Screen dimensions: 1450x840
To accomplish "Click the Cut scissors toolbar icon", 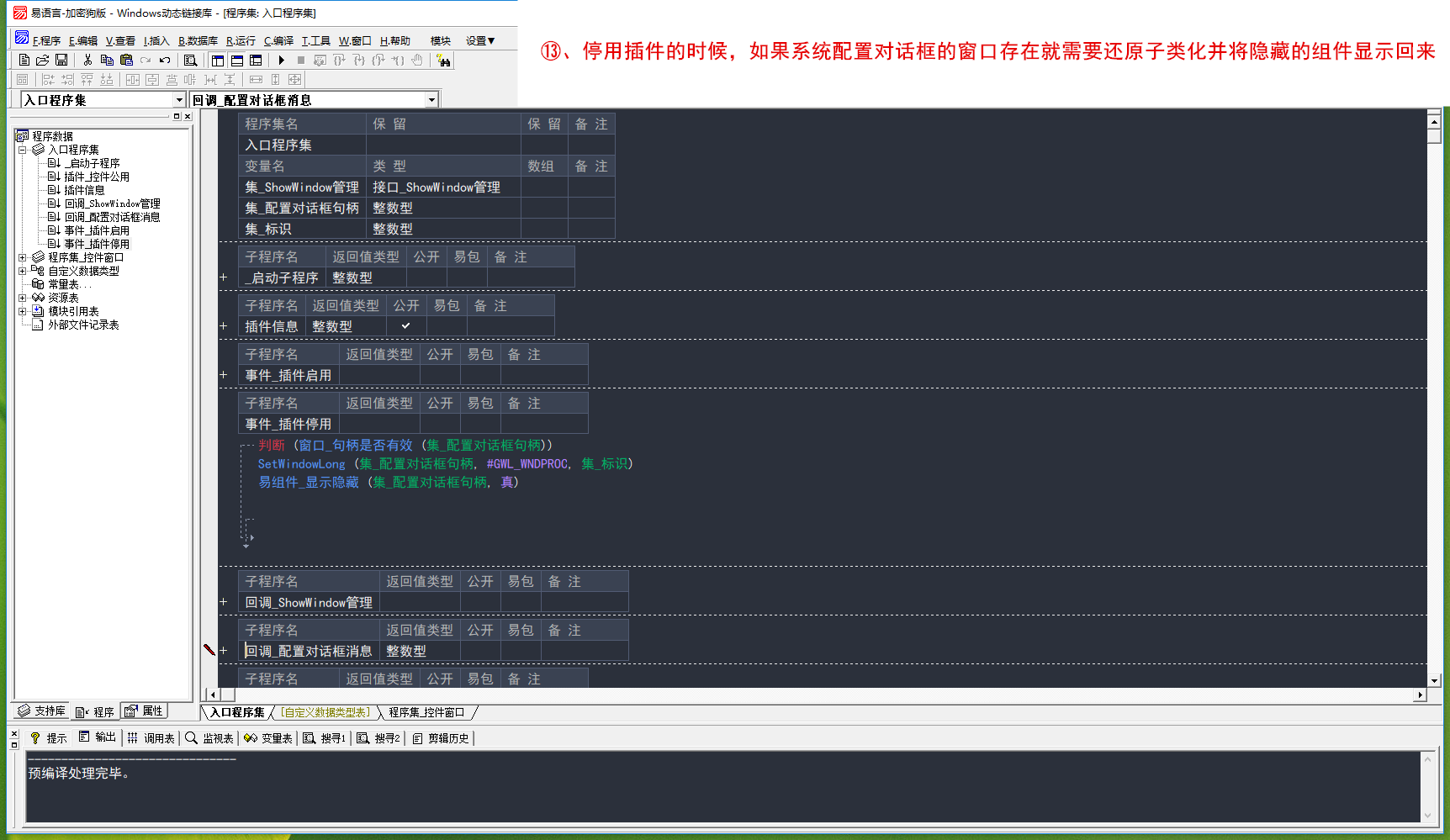I will click(87, 61).
